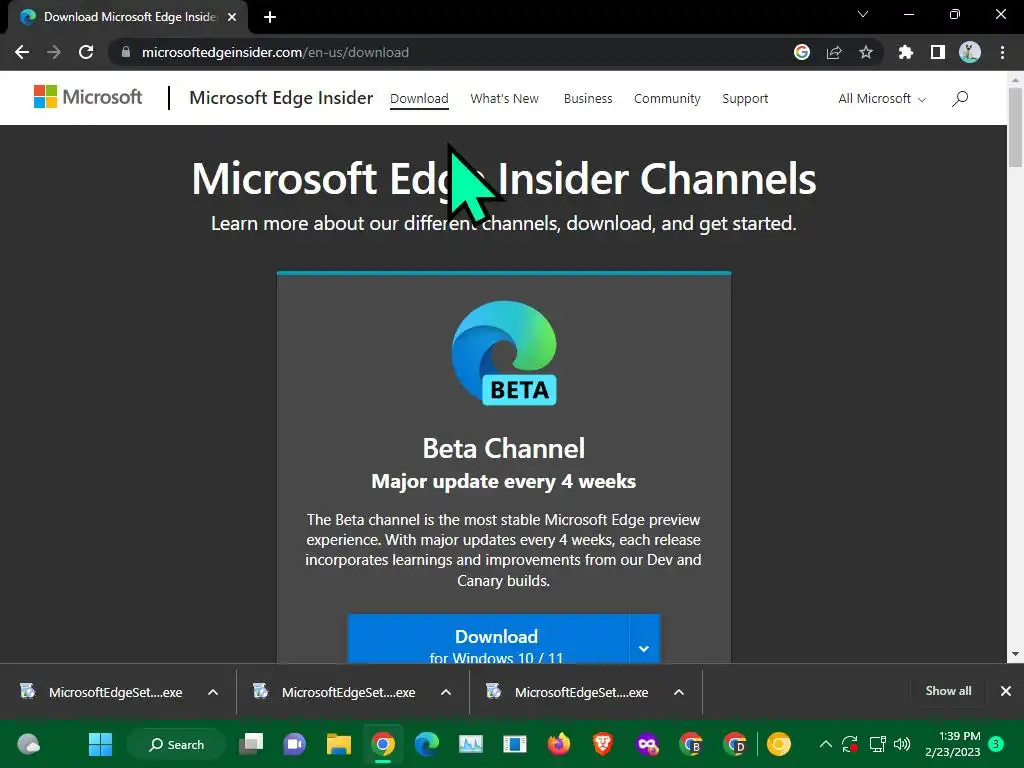The width and height of the screenshot is (1024, 768).
Task: Click the Microsoft logo
Action: pyautogui.click(x=88, y=97)
